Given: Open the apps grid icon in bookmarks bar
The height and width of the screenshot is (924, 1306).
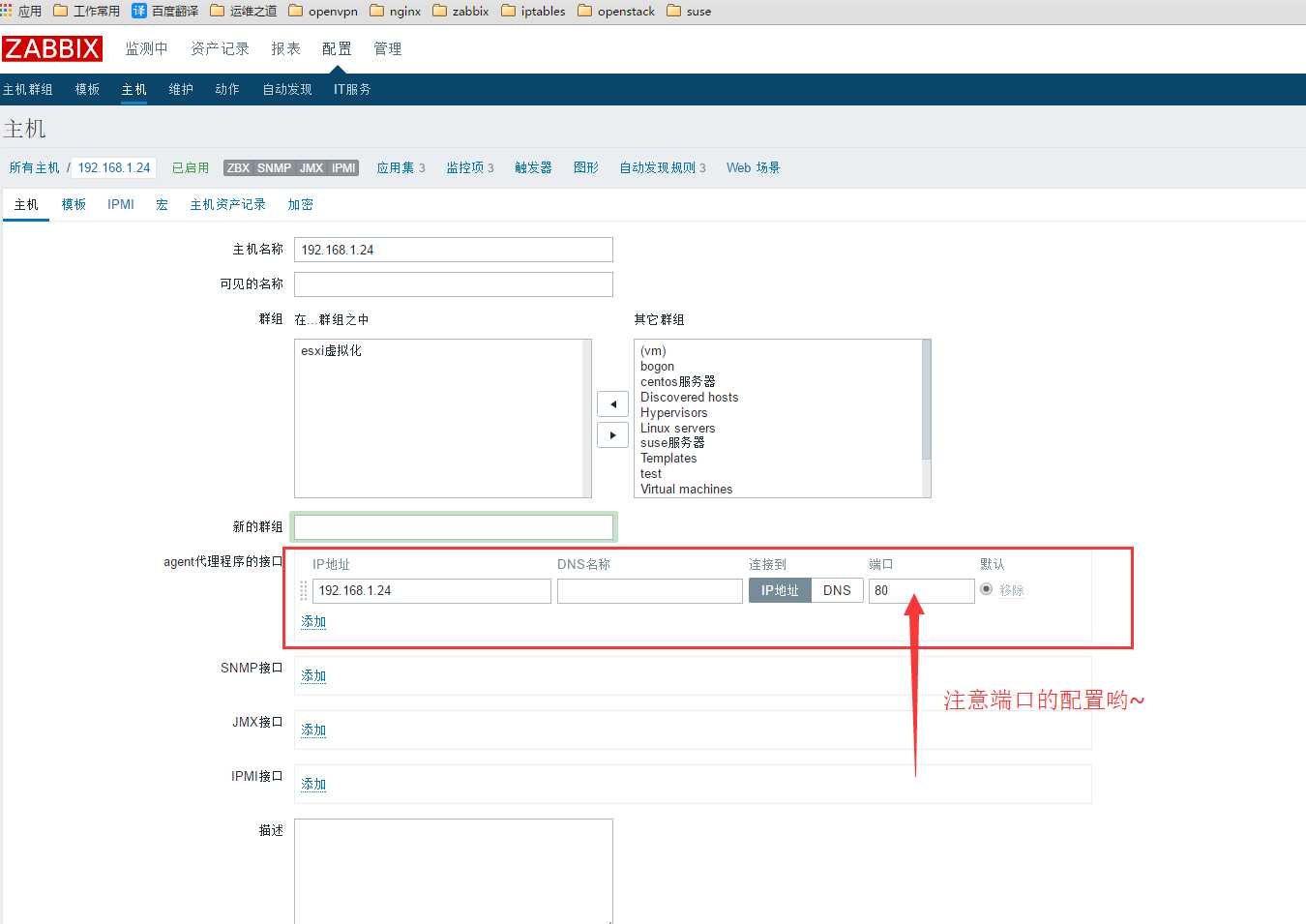Looking at the screenshot, I should pyautogui.click(x=6, y=11).
